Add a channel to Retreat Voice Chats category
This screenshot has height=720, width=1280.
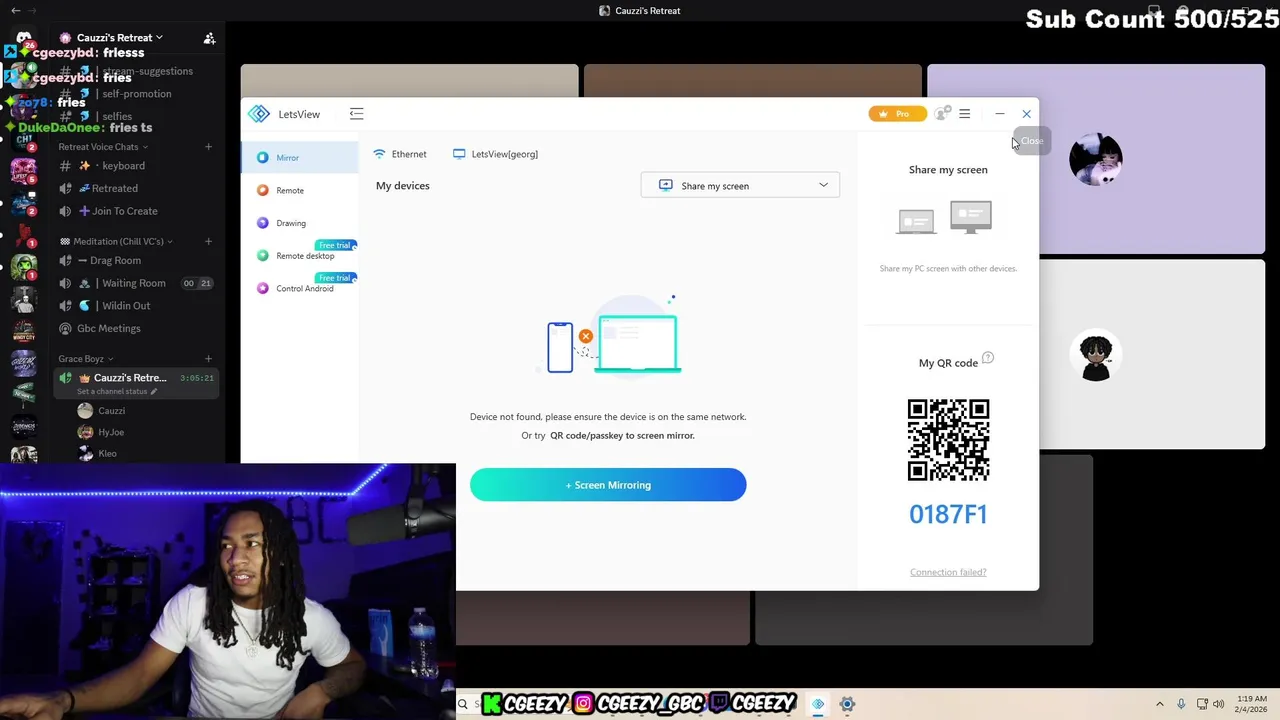[x=208, y=147]
